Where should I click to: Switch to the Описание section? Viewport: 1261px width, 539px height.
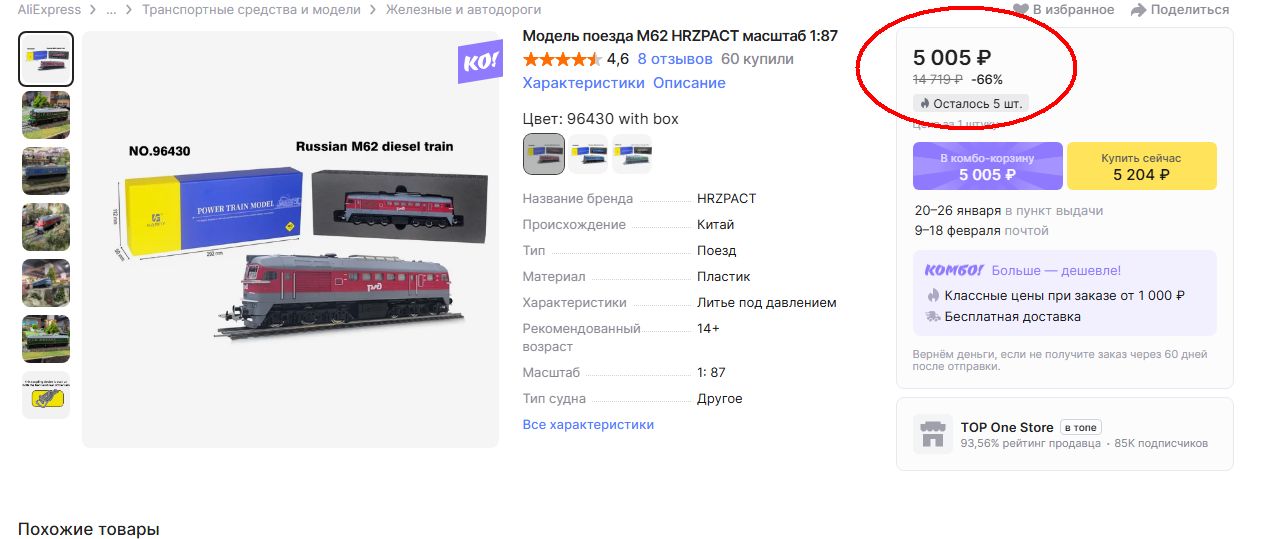point(689,83)
